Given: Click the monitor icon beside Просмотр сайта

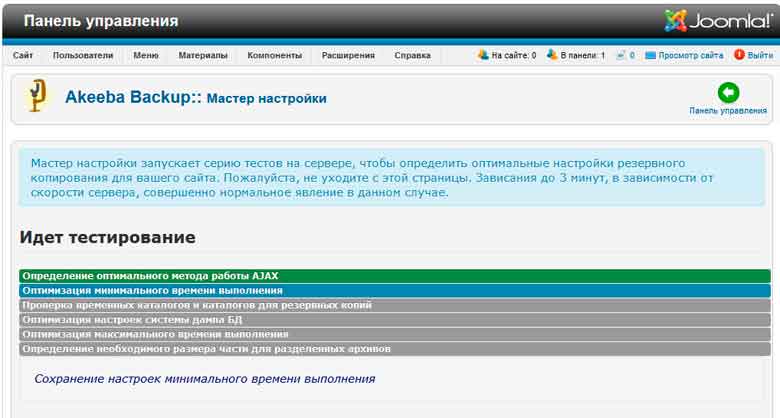Looking at the screenshot, I should coord(650,55).
